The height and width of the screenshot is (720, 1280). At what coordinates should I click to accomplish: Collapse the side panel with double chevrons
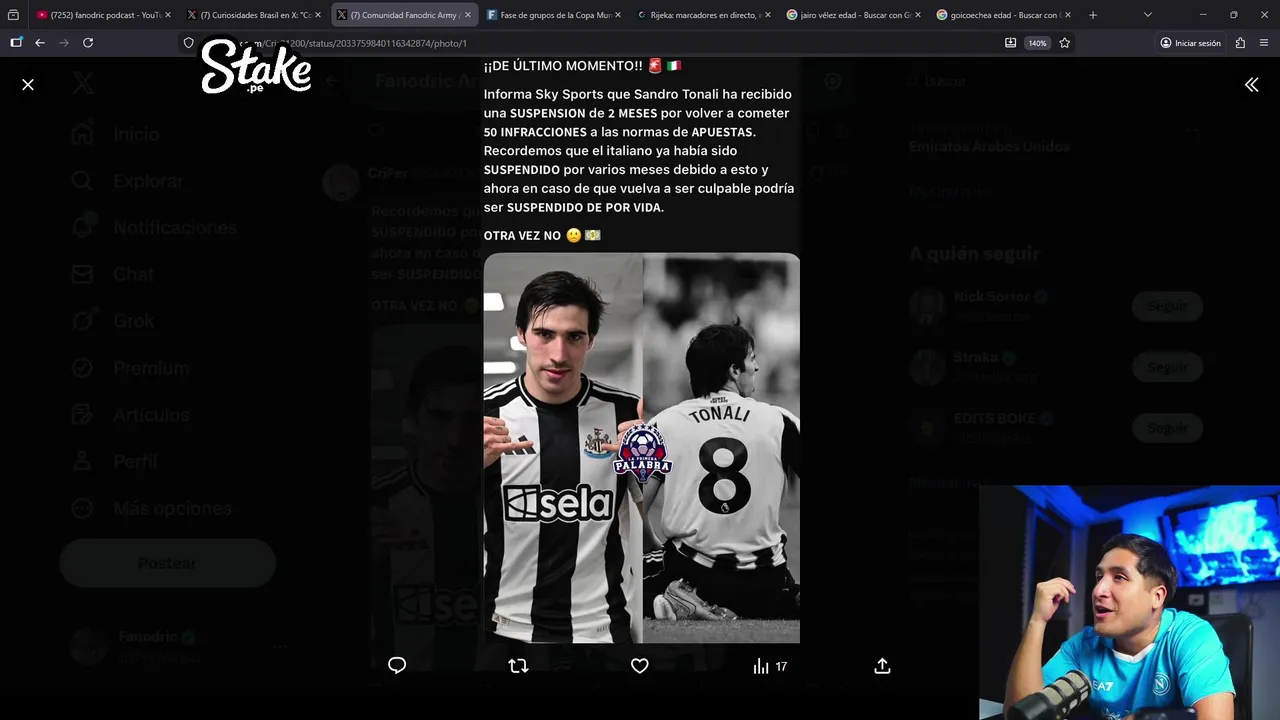coord(1251,85)
